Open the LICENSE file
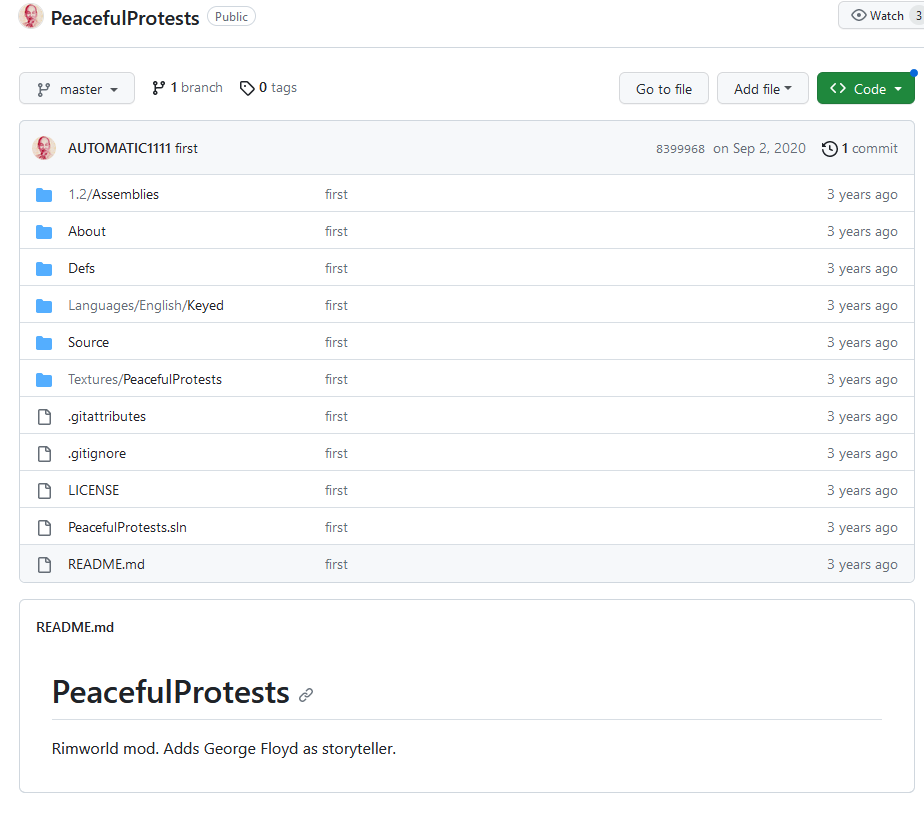Screen dimensions: 924x824 coord(94,490)
